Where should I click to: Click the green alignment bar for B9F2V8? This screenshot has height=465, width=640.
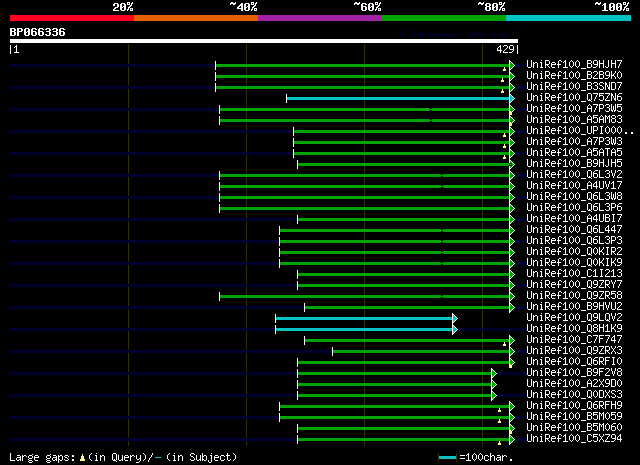395,374
